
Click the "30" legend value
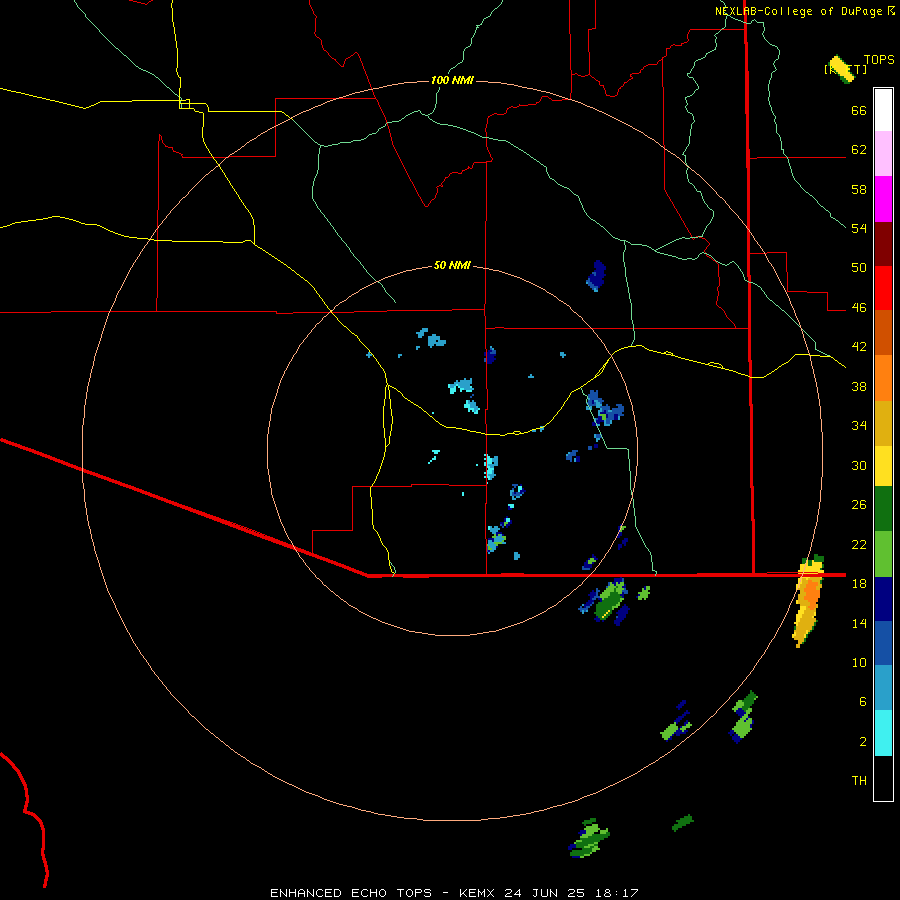click(859, 465)
